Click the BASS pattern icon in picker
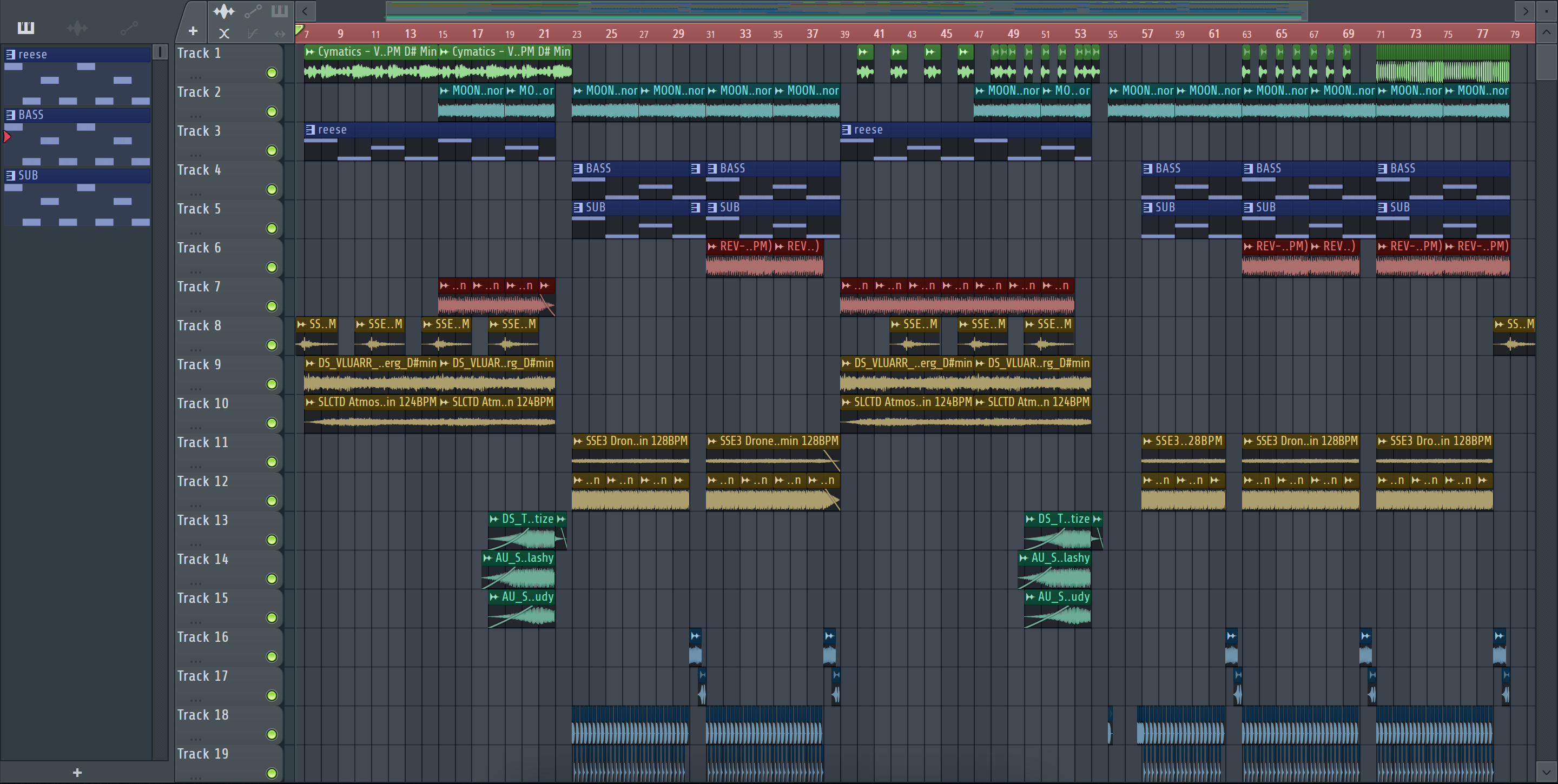Image resolution: width=1558 pixels, height=784 pixels. tap(10, 115)
